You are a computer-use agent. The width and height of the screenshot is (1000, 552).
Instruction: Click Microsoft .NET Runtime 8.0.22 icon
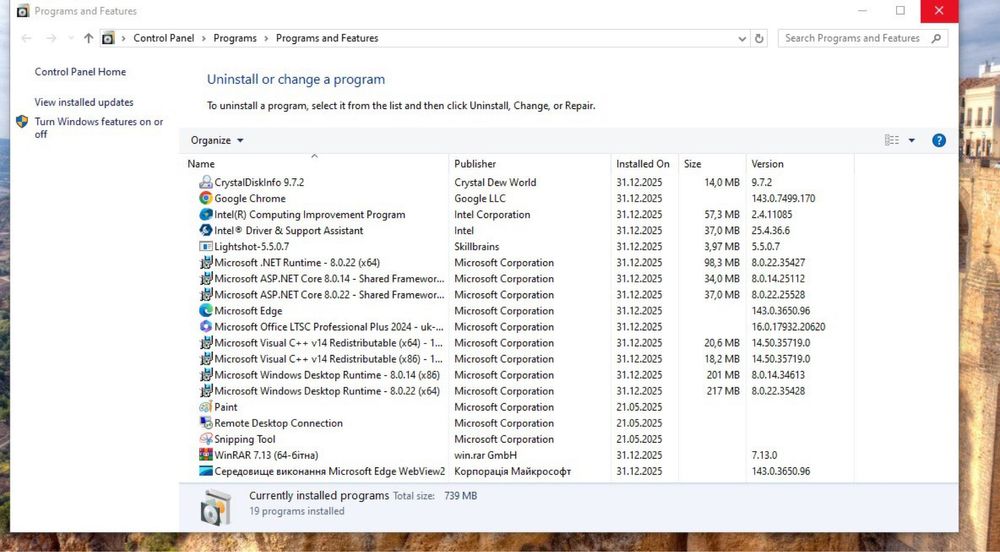[x=205, y=262]
